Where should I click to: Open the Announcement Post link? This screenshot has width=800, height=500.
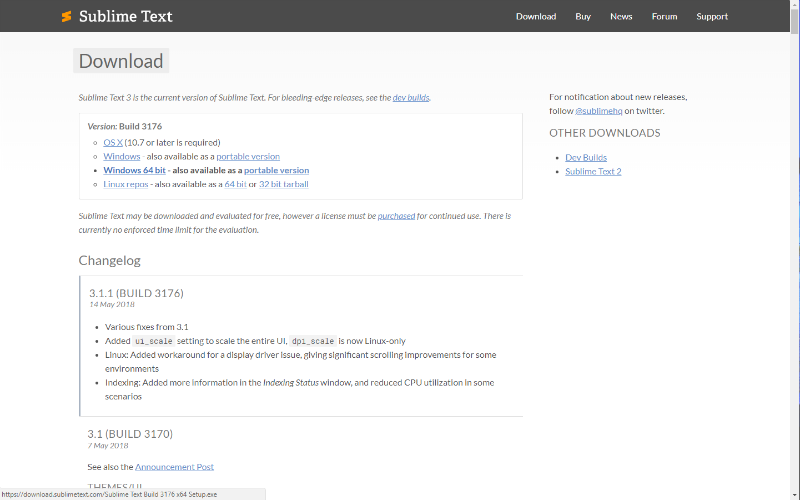tap(174, 466)
